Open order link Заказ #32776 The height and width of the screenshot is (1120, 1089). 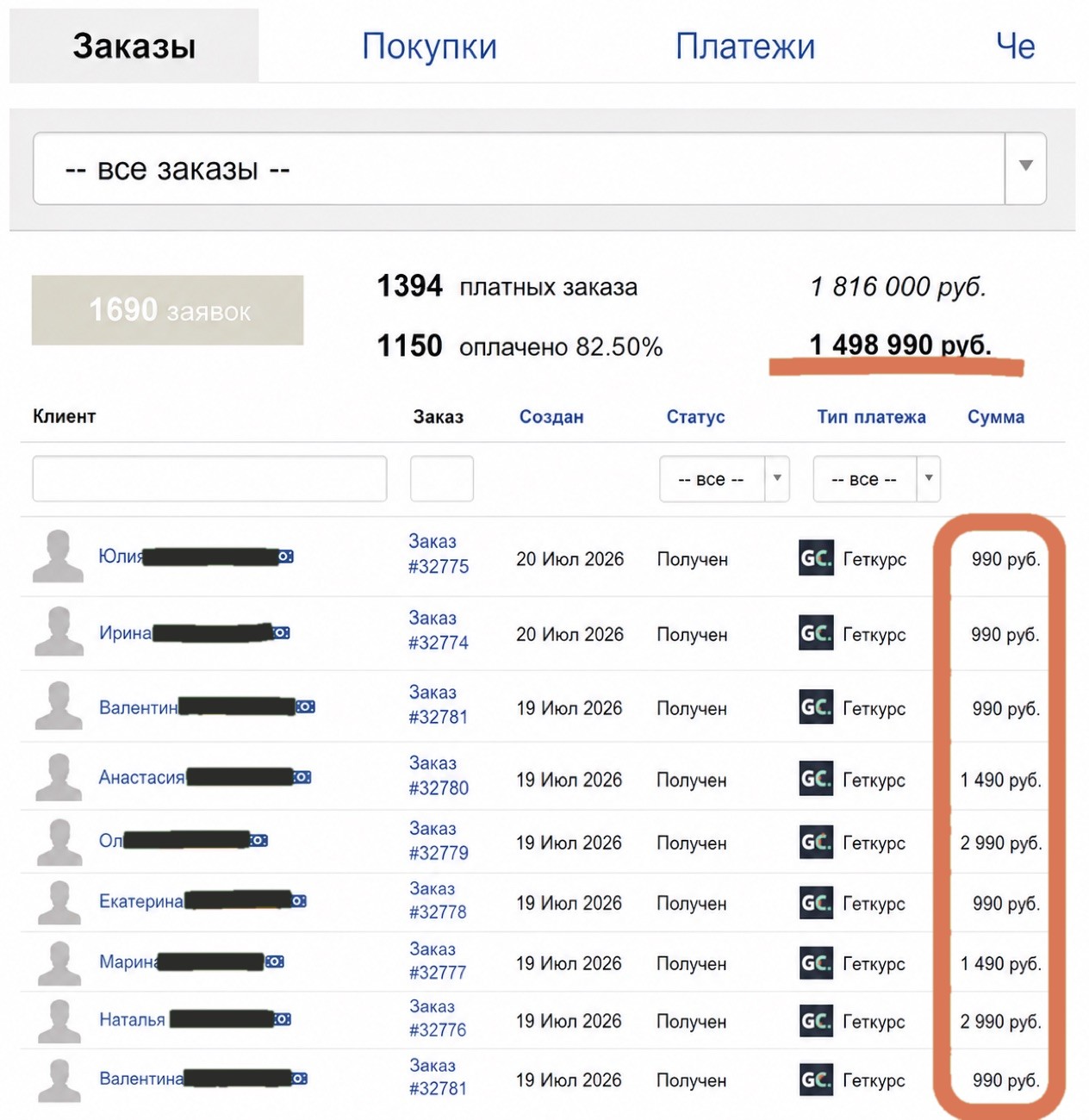point(438,1018)
